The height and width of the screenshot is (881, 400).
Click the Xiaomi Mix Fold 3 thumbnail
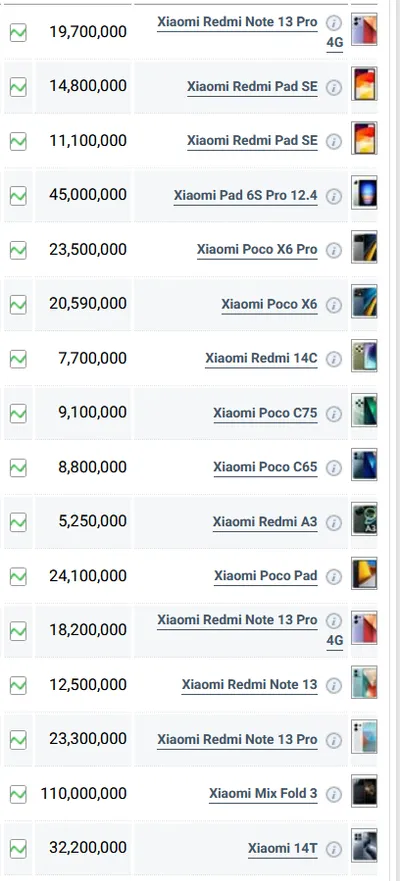(364, 791)
